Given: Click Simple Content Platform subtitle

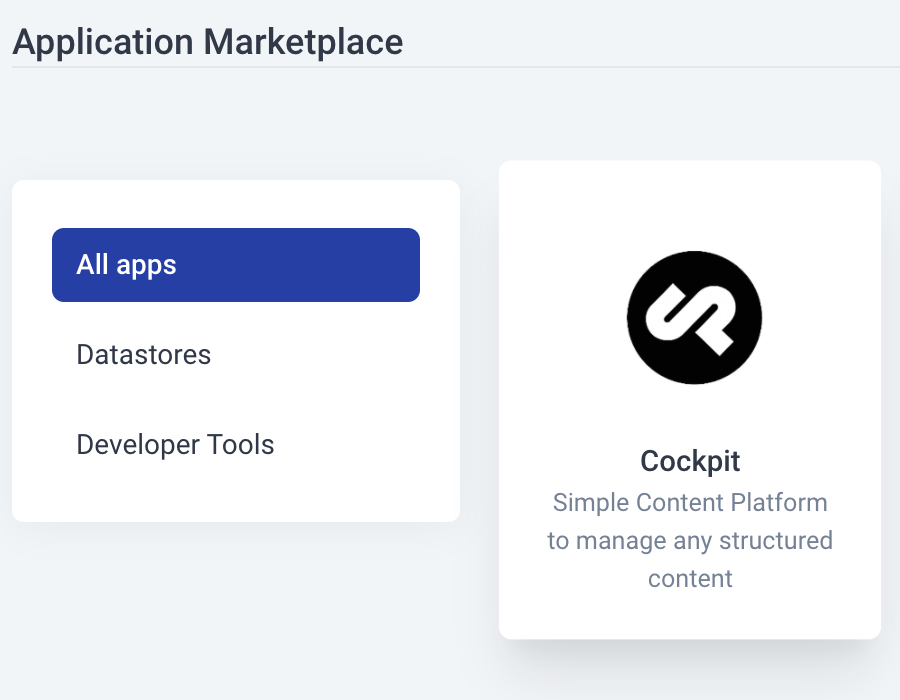Looking at the screenshot, I should tap(690, 503).
